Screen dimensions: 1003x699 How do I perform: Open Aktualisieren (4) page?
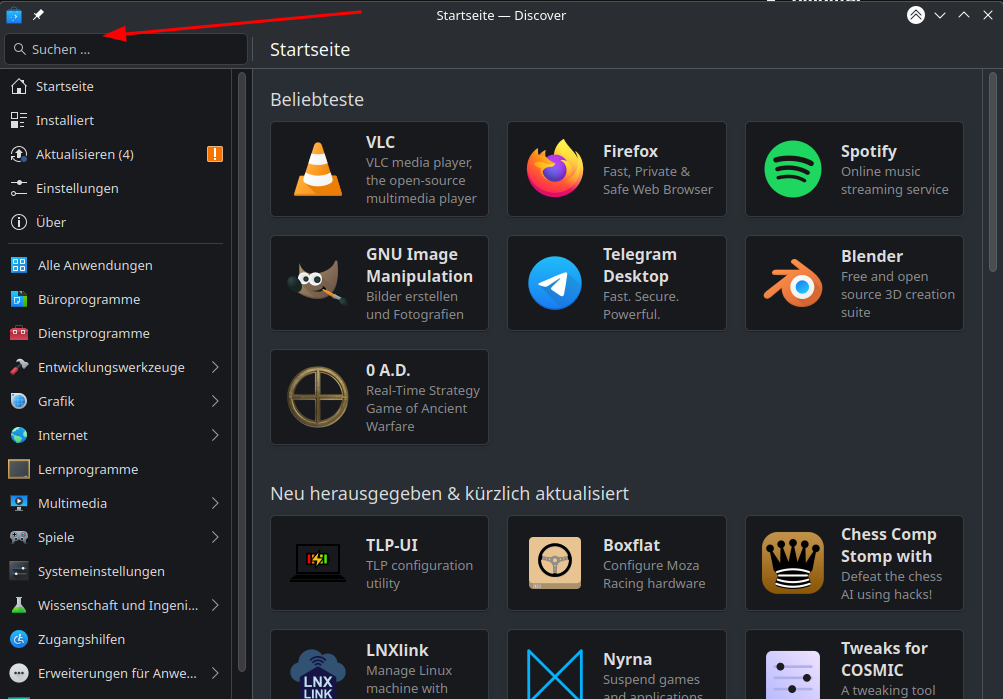tap(116, 154)
